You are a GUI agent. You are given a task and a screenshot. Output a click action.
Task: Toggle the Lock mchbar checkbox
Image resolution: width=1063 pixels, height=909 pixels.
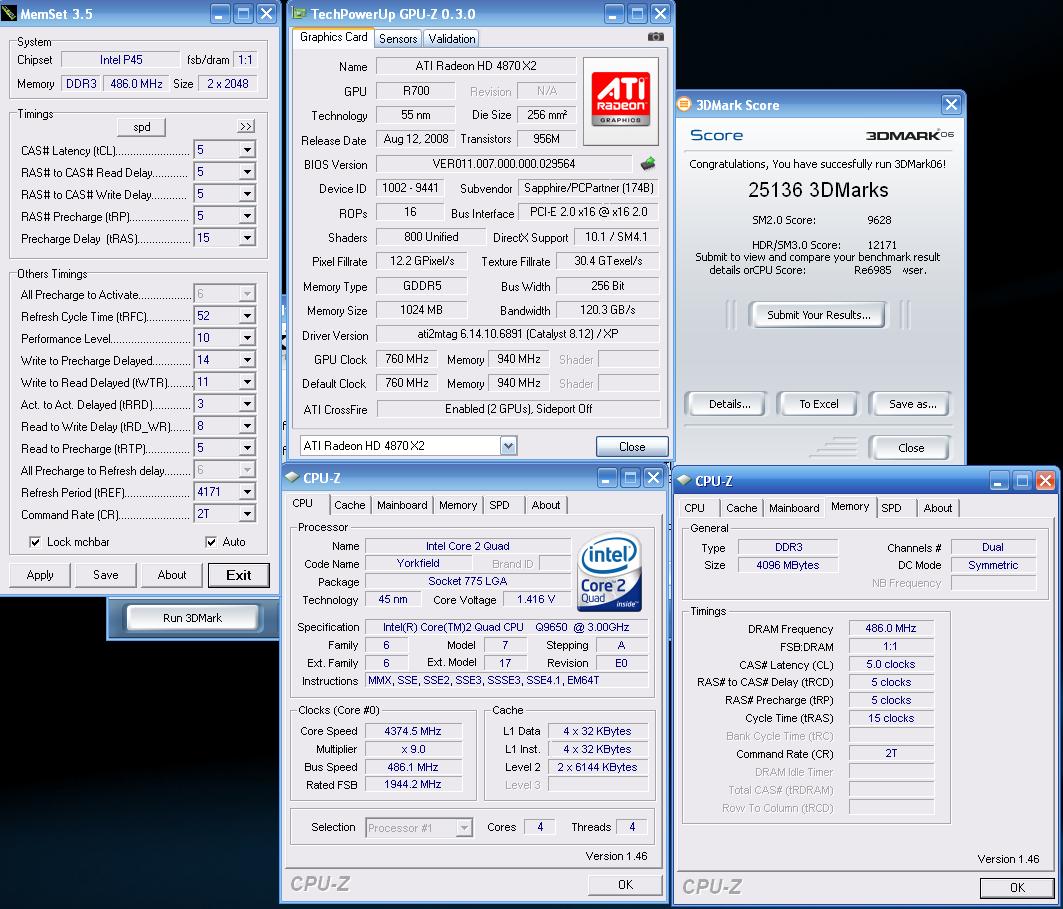[34, 542]
